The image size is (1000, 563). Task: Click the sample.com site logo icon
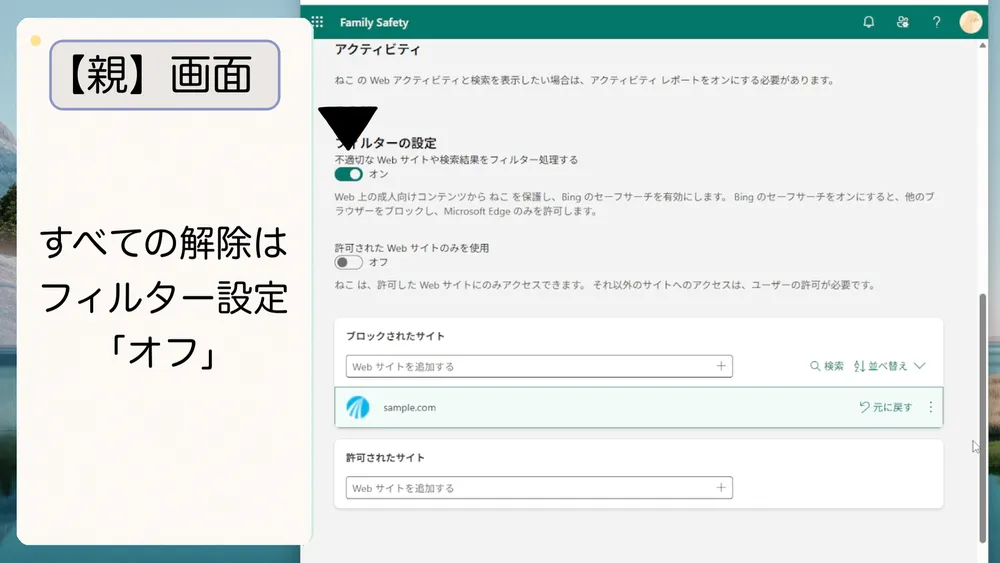click(x=358, y=407)
